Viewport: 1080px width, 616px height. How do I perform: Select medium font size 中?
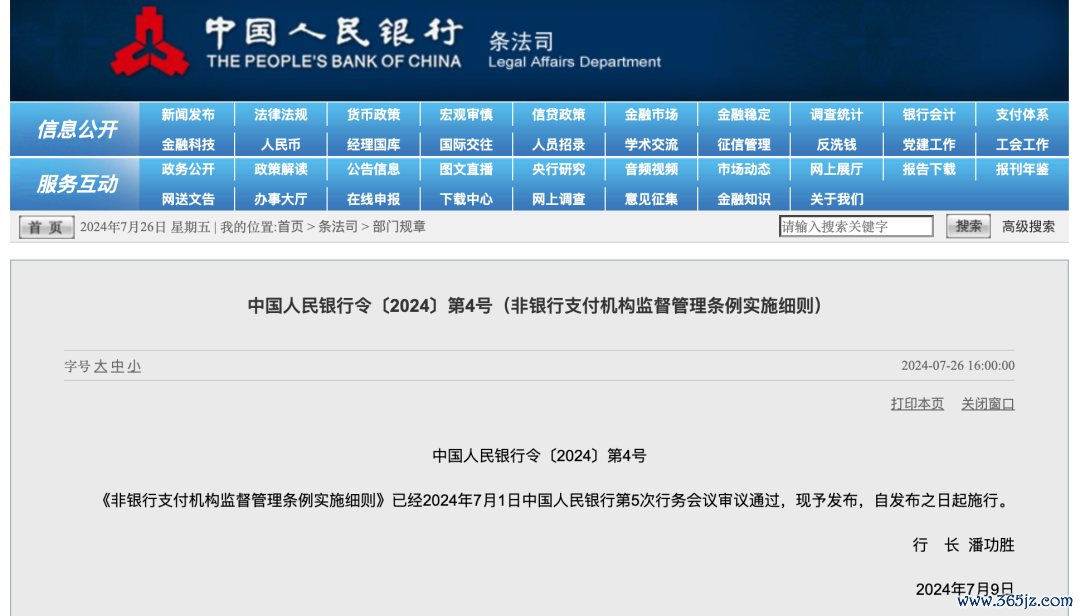click(117, 367)
